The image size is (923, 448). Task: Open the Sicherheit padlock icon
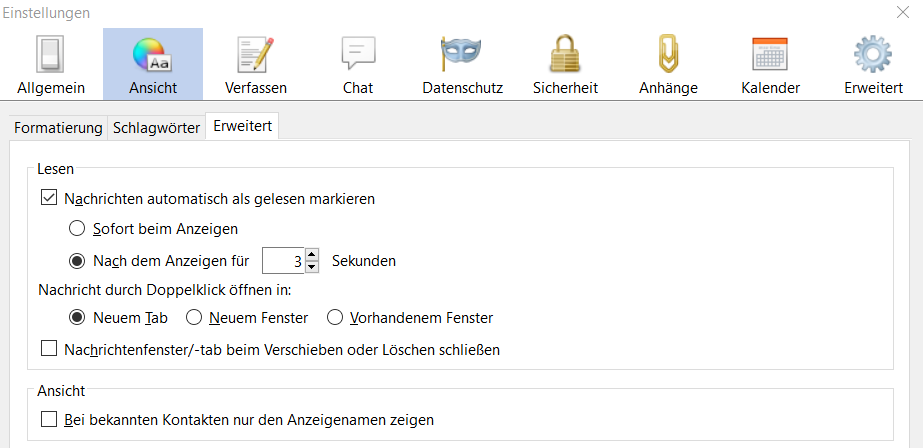(x=565, y=54)
